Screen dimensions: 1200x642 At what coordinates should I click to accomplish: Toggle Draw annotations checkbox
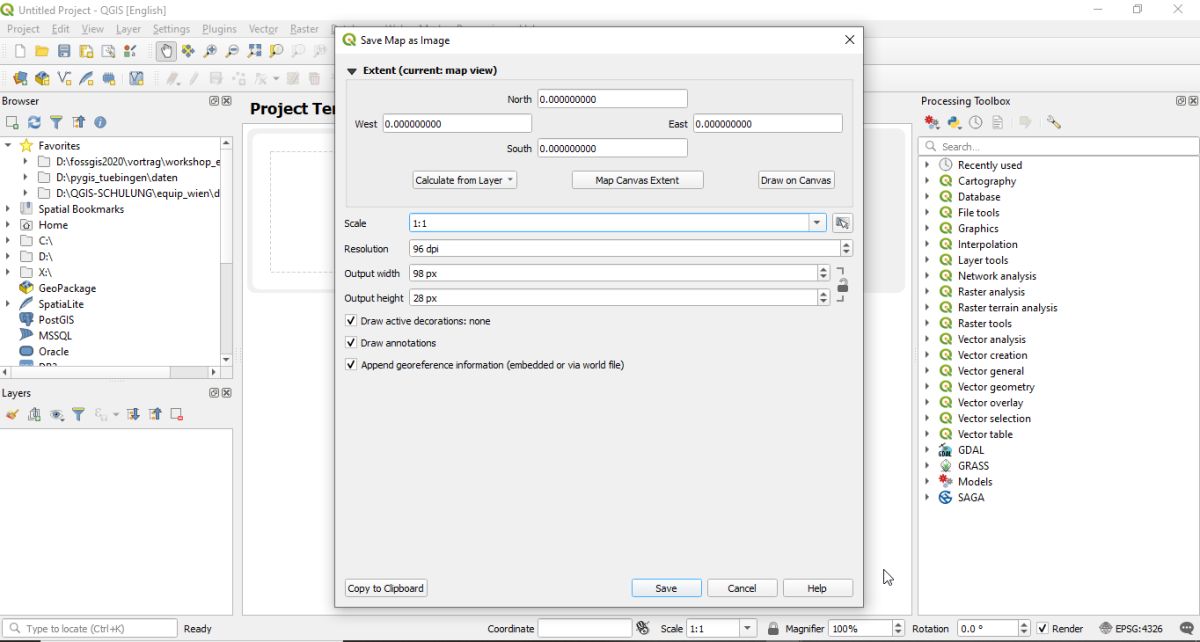[350, 343]
